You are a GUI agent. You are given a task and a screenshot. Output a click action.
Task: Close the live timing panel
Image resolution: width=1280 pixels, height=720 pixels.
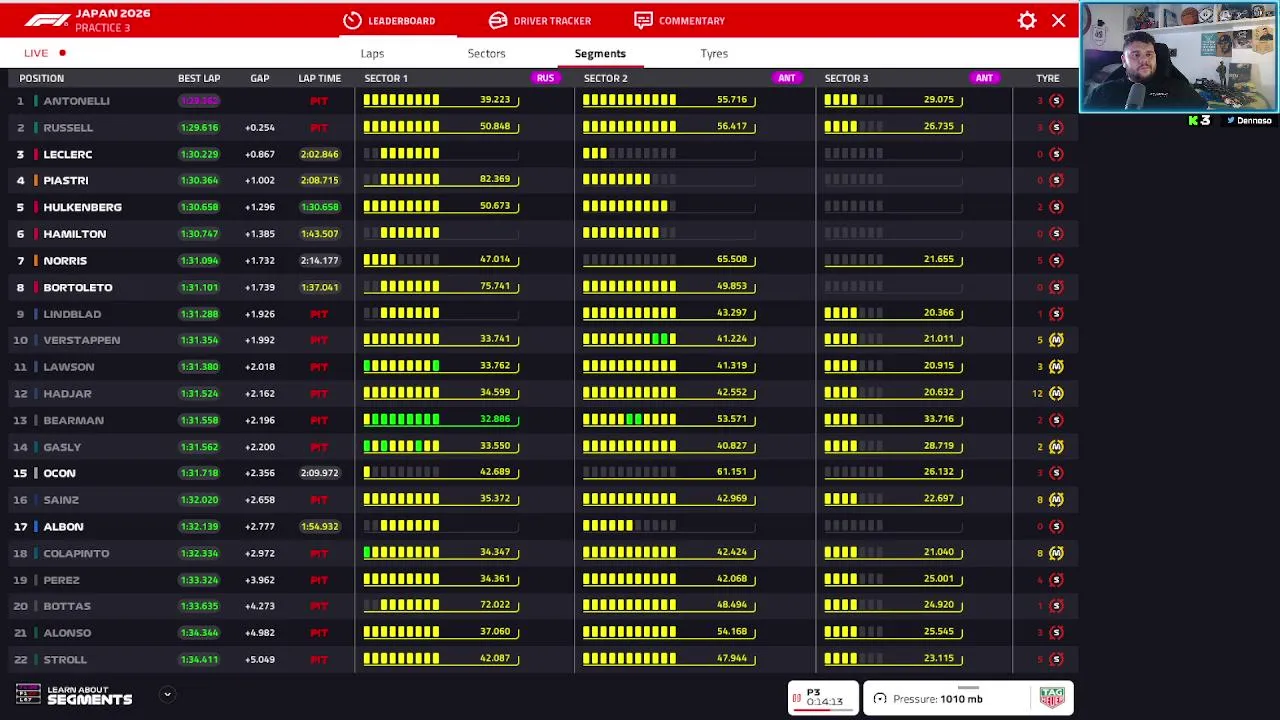point(1058,20)
